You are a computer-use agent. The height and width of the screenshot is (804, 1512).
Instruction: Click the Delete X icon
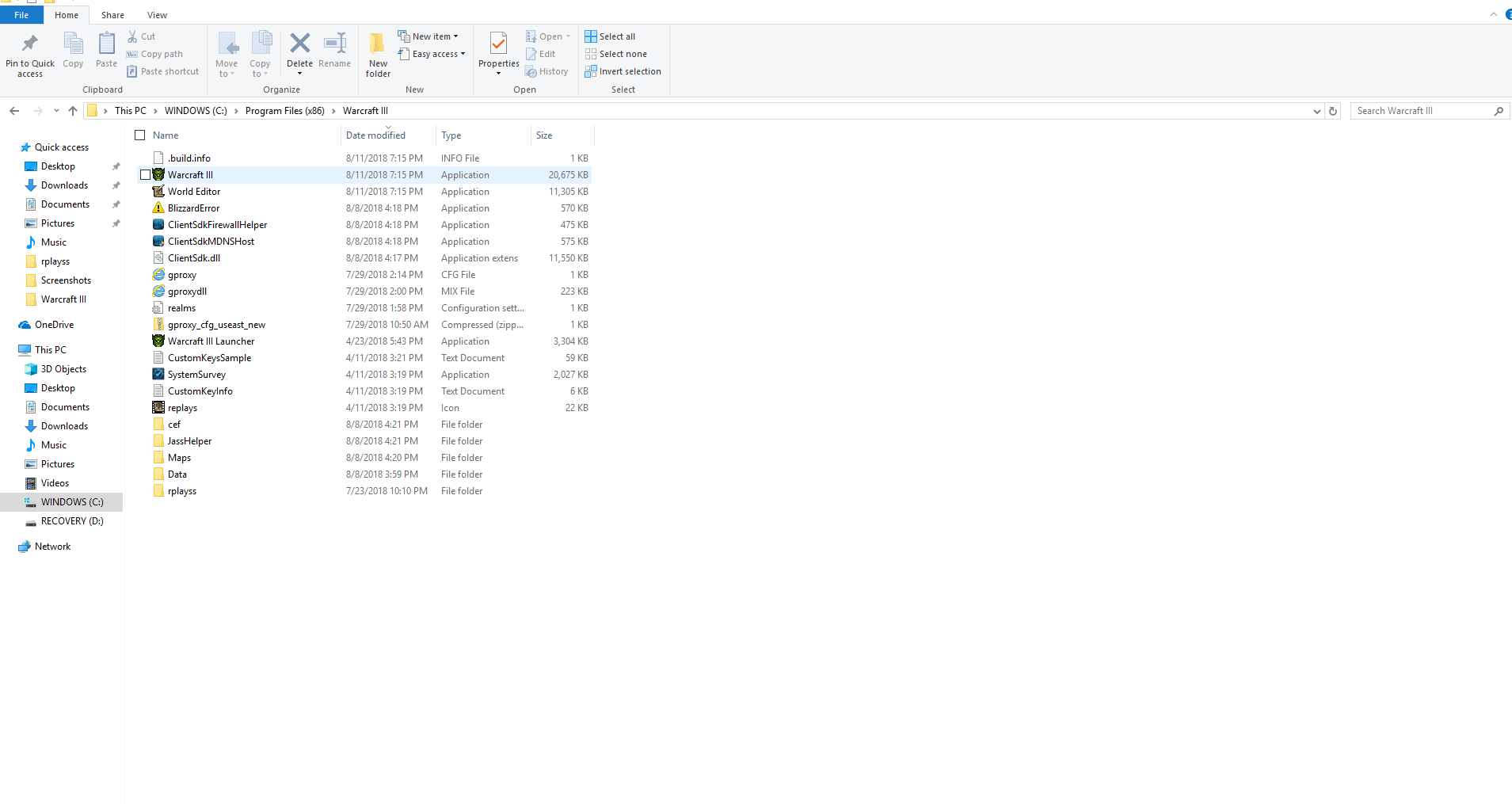tap(299, 43)
